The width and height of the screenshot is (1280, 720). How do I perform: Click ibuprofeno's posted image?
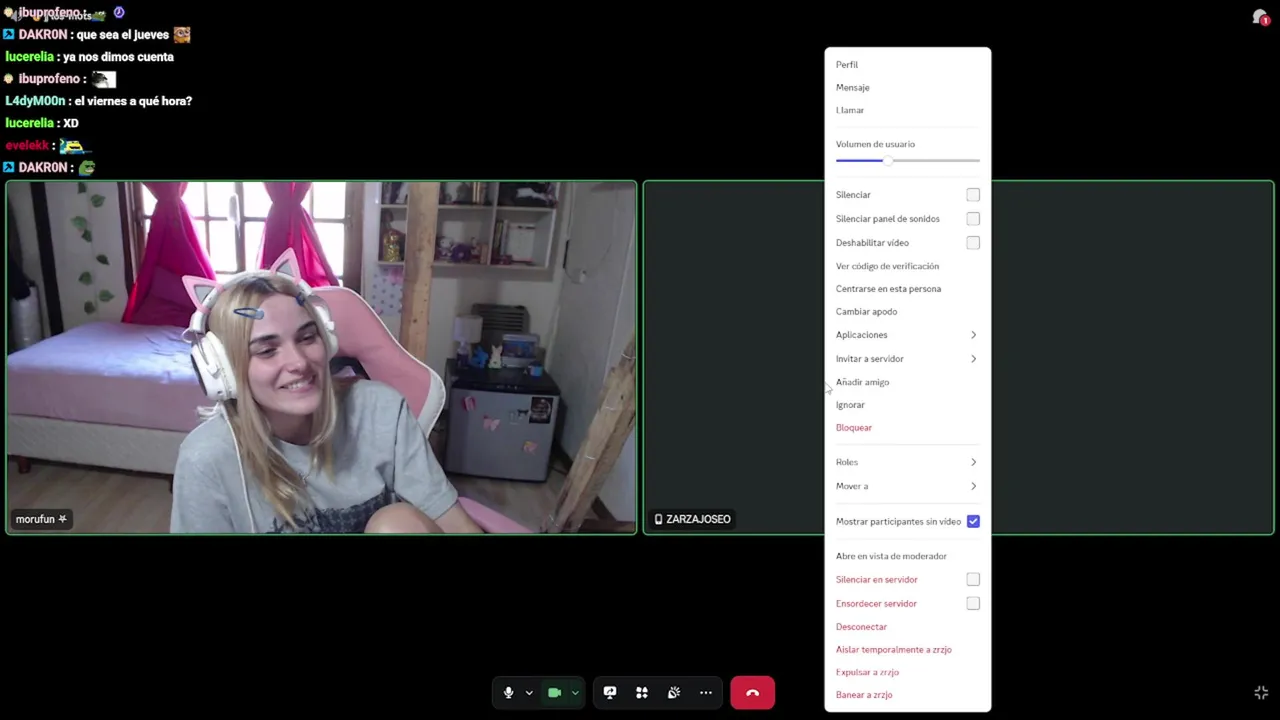[x=104, y=79]
